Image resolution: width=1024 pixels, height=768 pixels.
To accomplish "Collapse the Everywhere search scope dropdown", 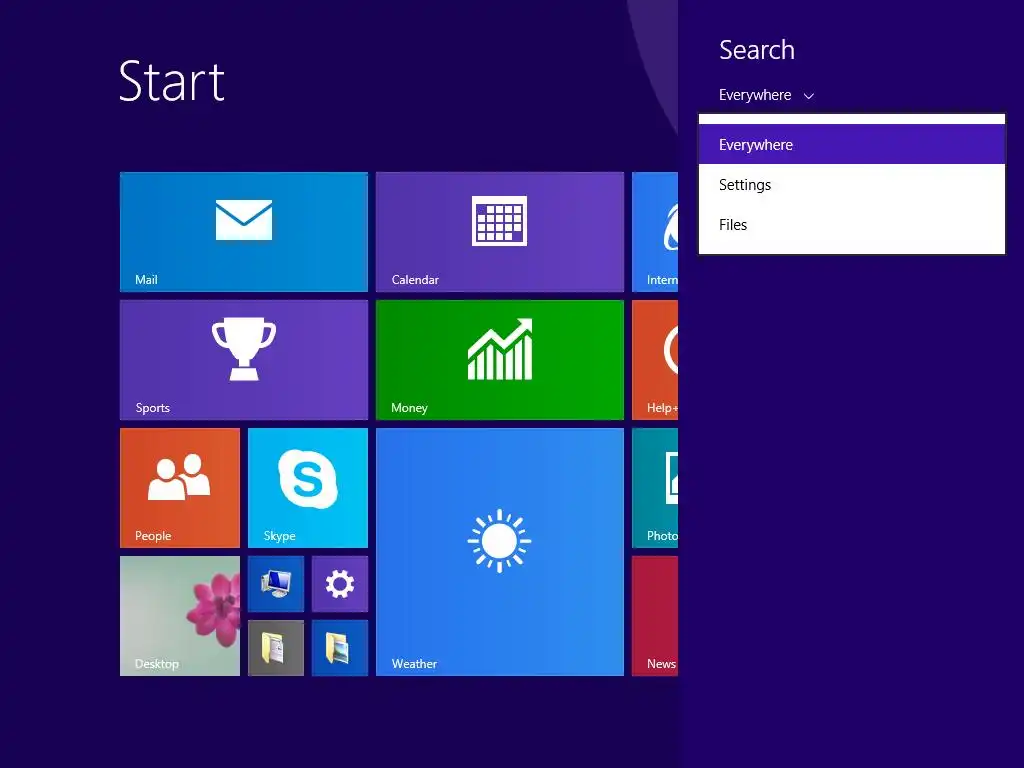I will (766, 95).
